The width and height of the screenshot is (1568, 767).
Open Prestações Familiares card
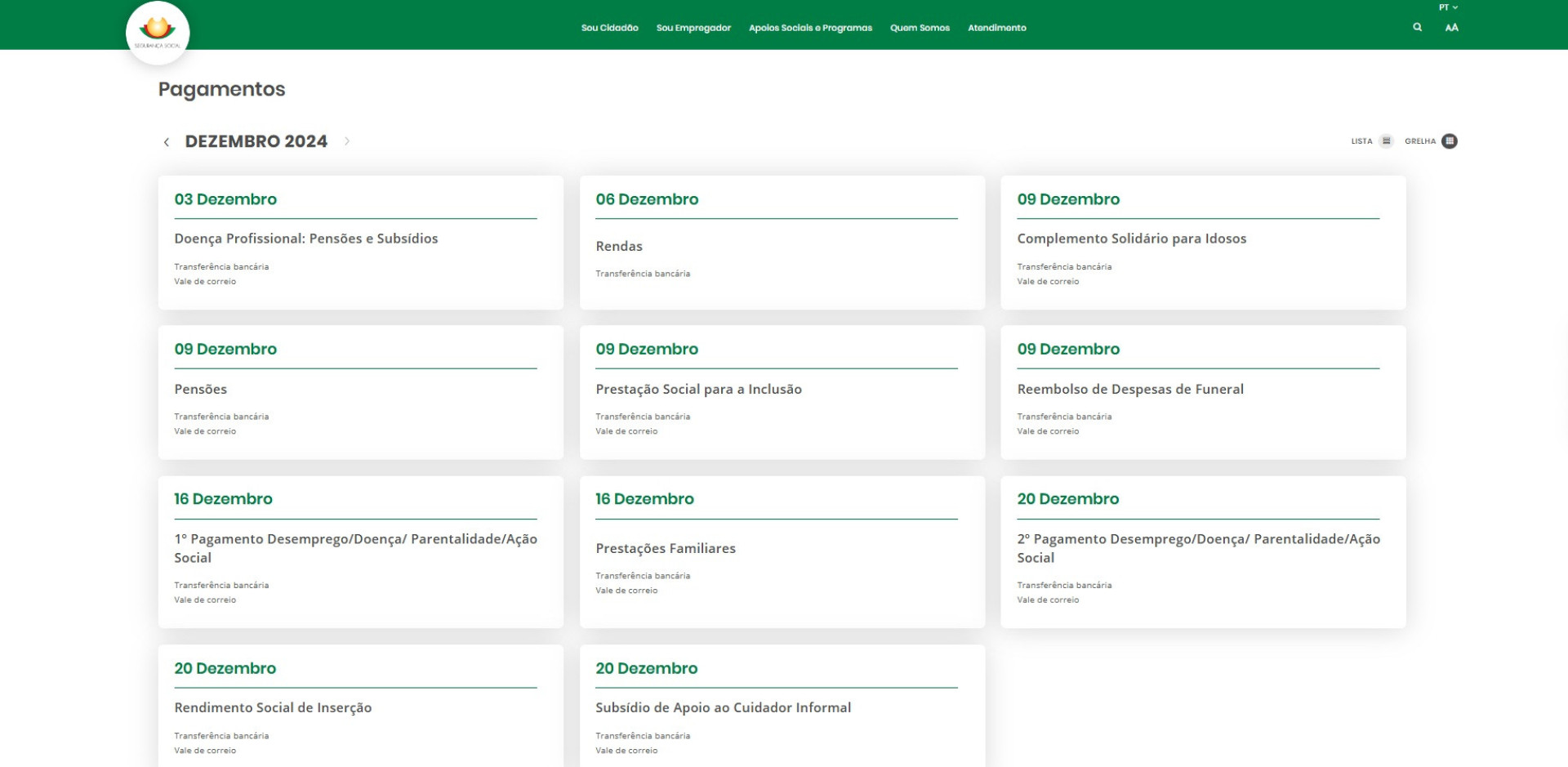click(782, 552)
